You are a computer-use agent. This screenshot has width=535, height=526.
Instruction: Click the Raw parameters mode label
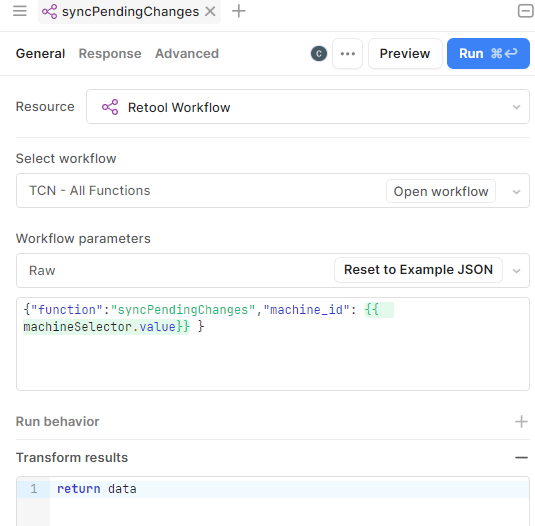42,271
